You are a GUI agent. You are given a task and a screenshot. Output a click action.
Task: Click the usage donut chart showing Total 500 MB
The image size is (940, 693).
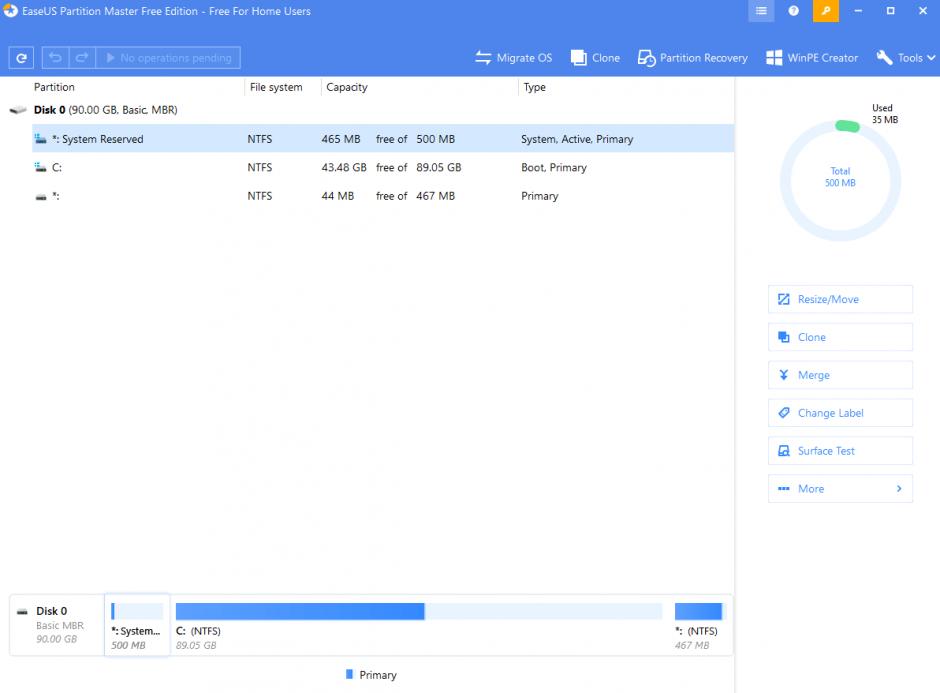click(x=840, y=180)
